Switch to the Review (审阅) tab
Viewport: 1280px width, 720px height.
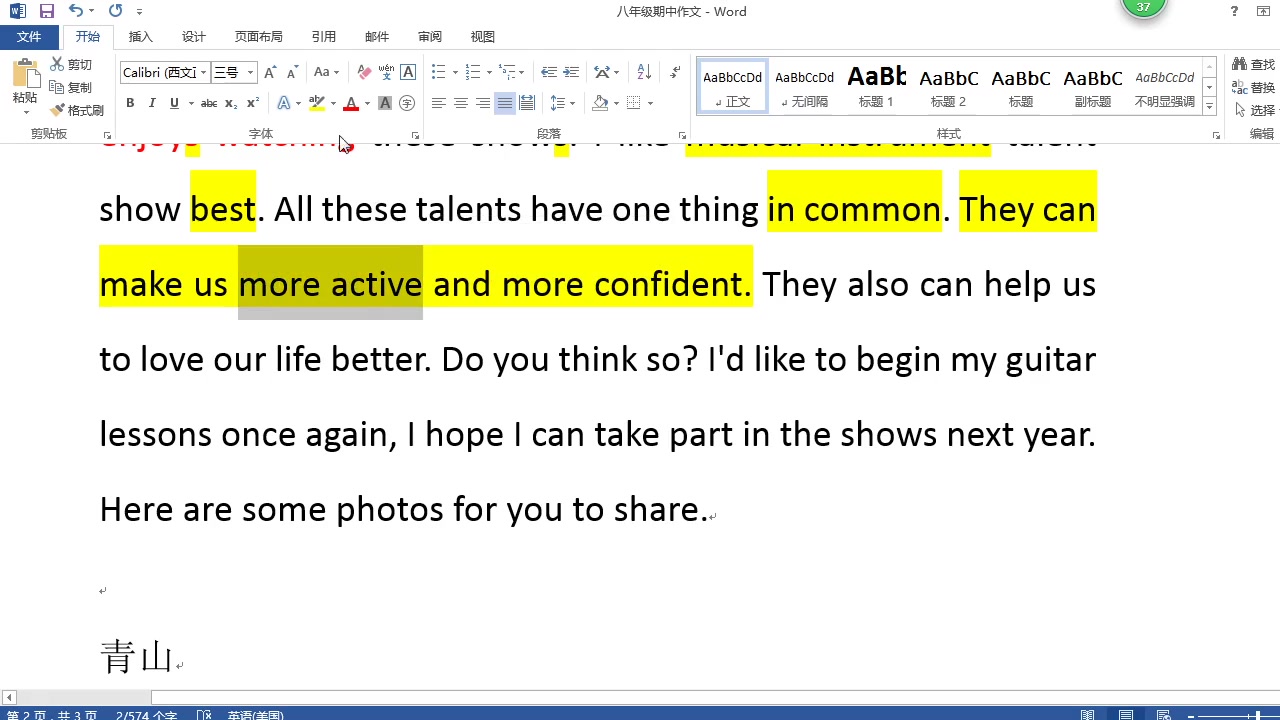pos(430,37)
